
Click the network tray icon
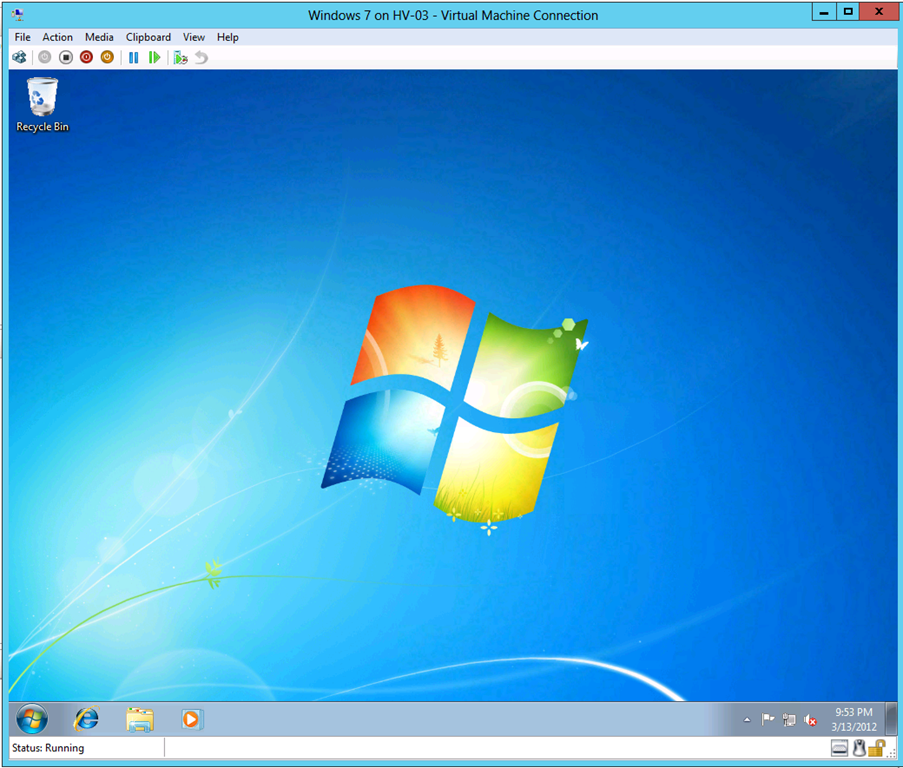point(789,720)
